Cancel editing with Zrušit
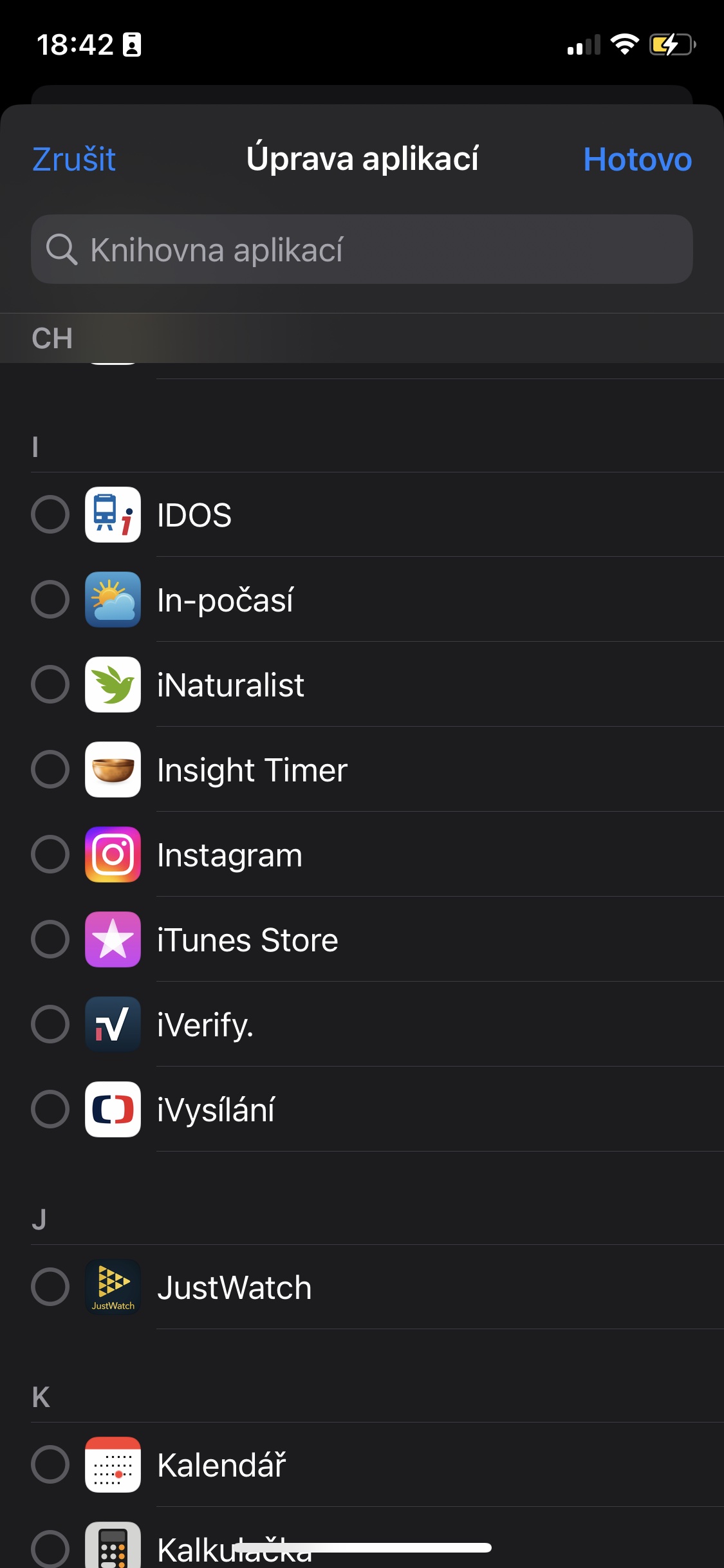 pyautogui.click(x=74, y=159)
